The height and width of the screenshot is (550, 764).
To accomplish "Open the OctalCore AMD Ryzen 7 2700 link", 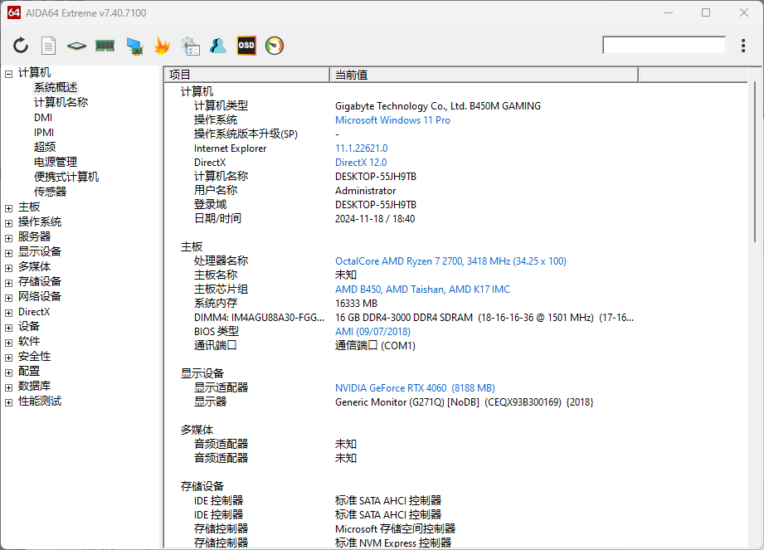I will pyautogui.click(x=451, y=261).
